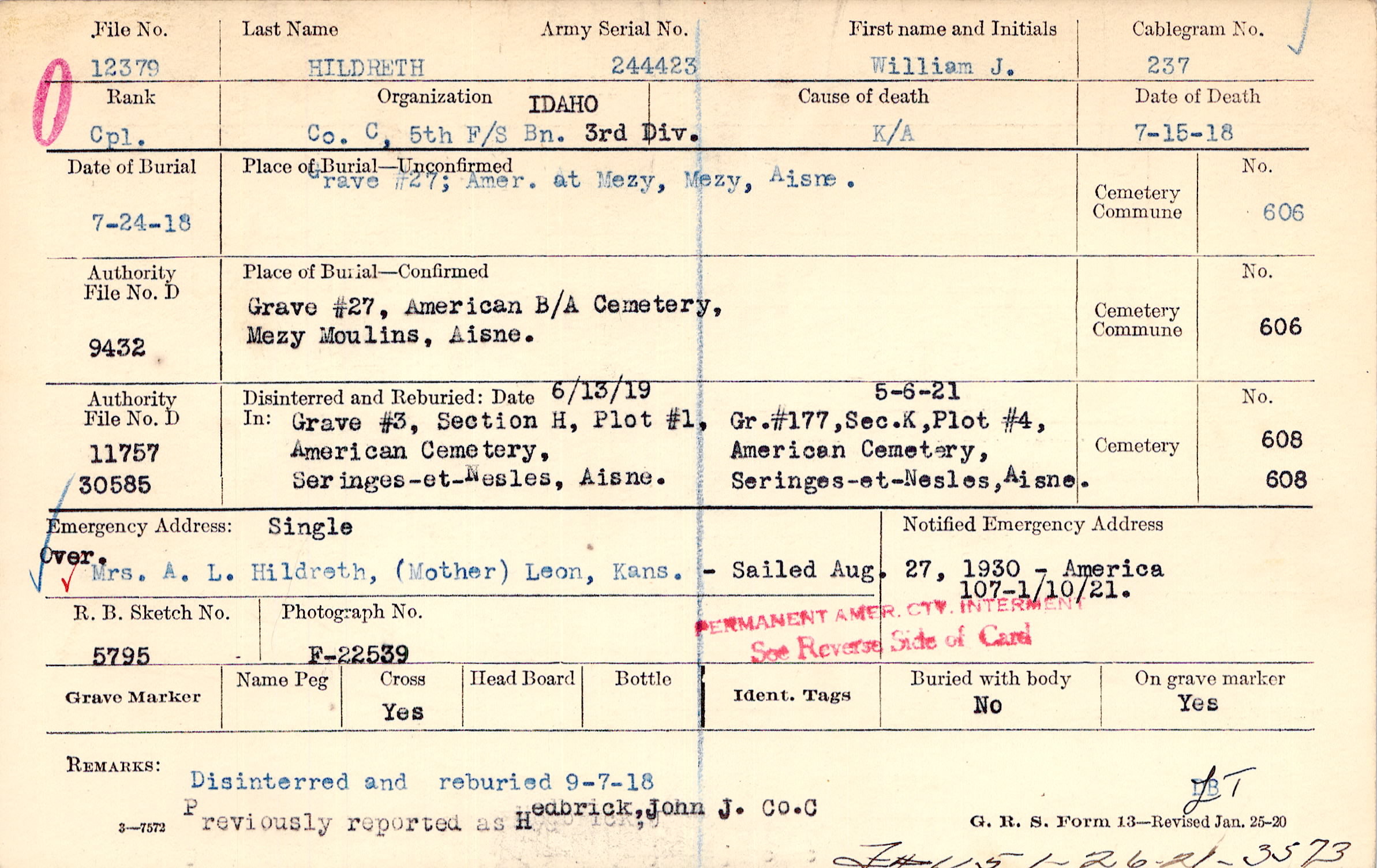Click the pink circle stamp mark
This screenshot has height=868, width=1377.
coord(52,103)
